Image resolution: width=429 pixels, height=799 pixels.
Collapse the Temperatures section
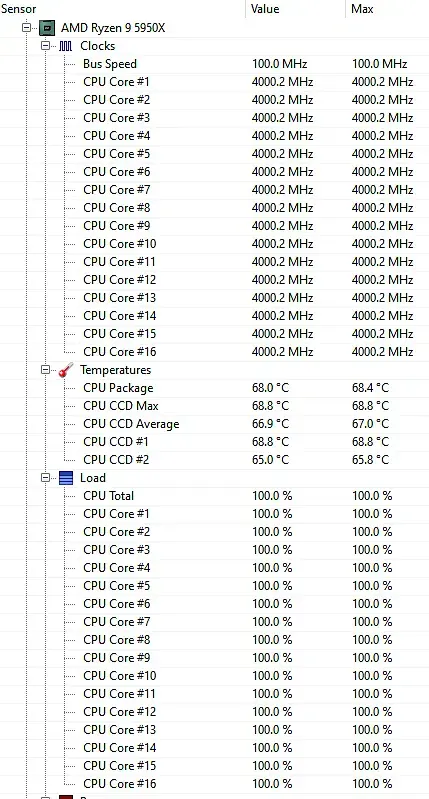point(46,370)
